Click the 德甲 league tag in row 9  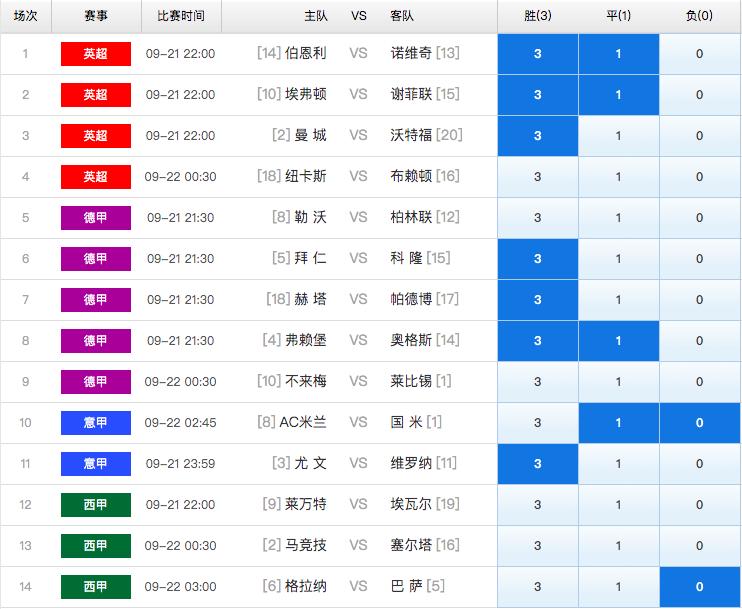[x=96, y=382]
